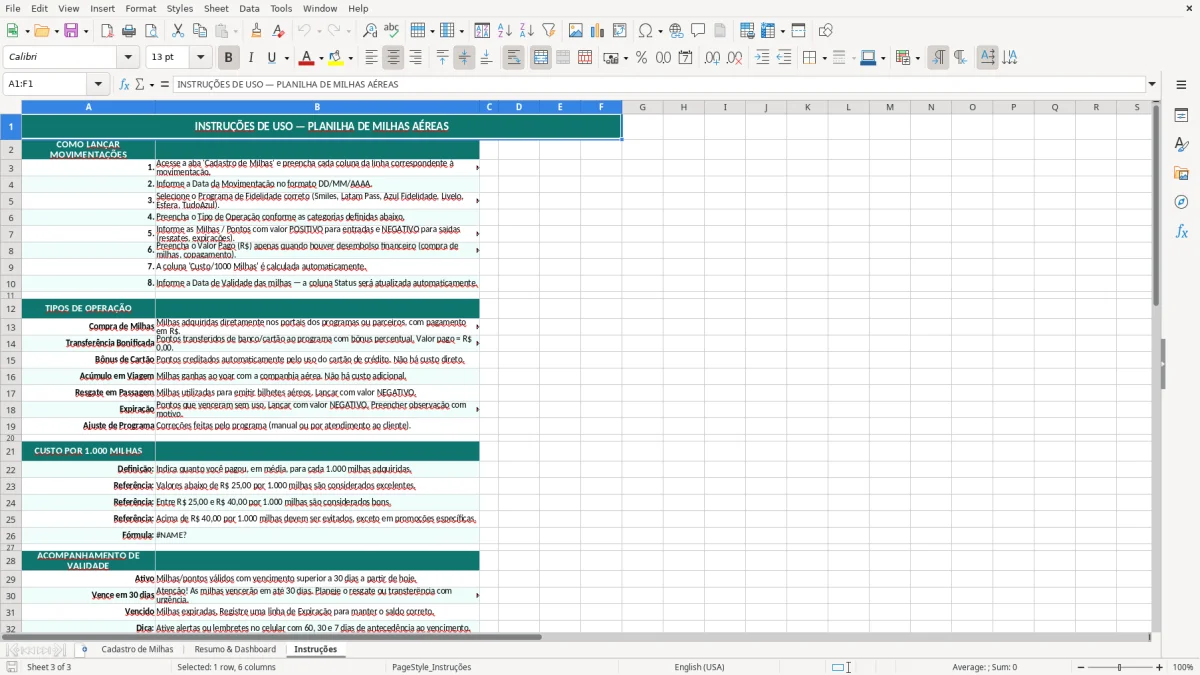Click zoom percentage 100% in status bar
Image resolution: width=1200 pixels, height=675 pixels.
(x=1183, y=667)
